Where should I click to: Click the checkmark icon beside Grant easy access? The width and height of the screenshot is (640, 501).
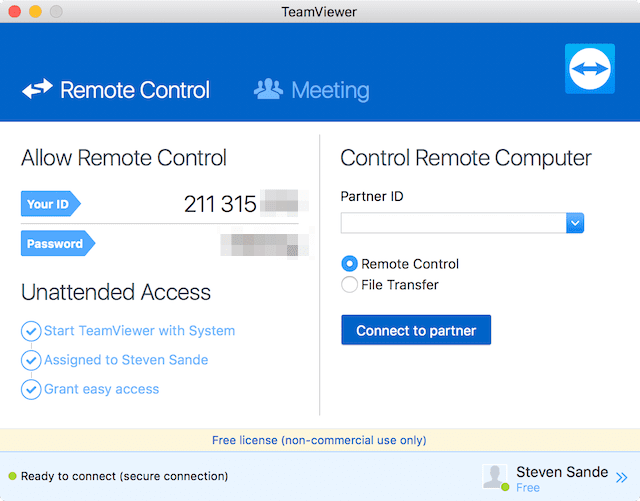click(31, 389)
